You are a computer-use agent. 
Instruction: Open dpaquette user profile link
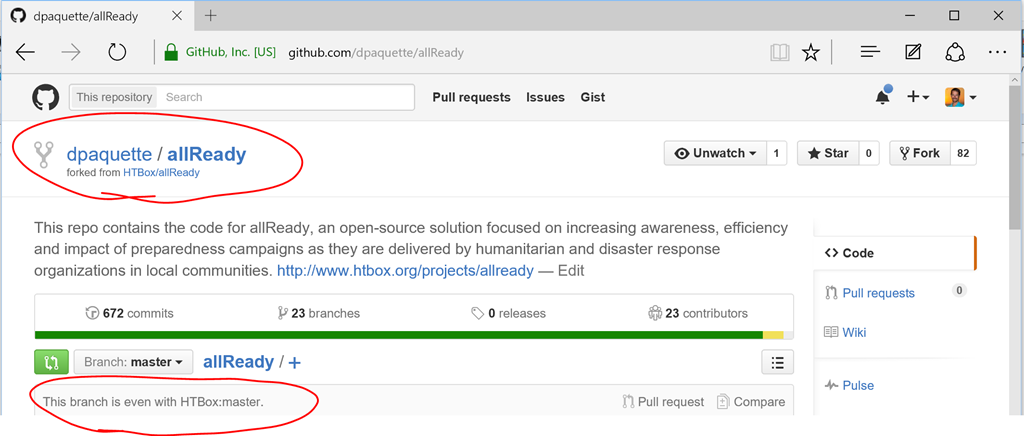click(x=109, y=155)
